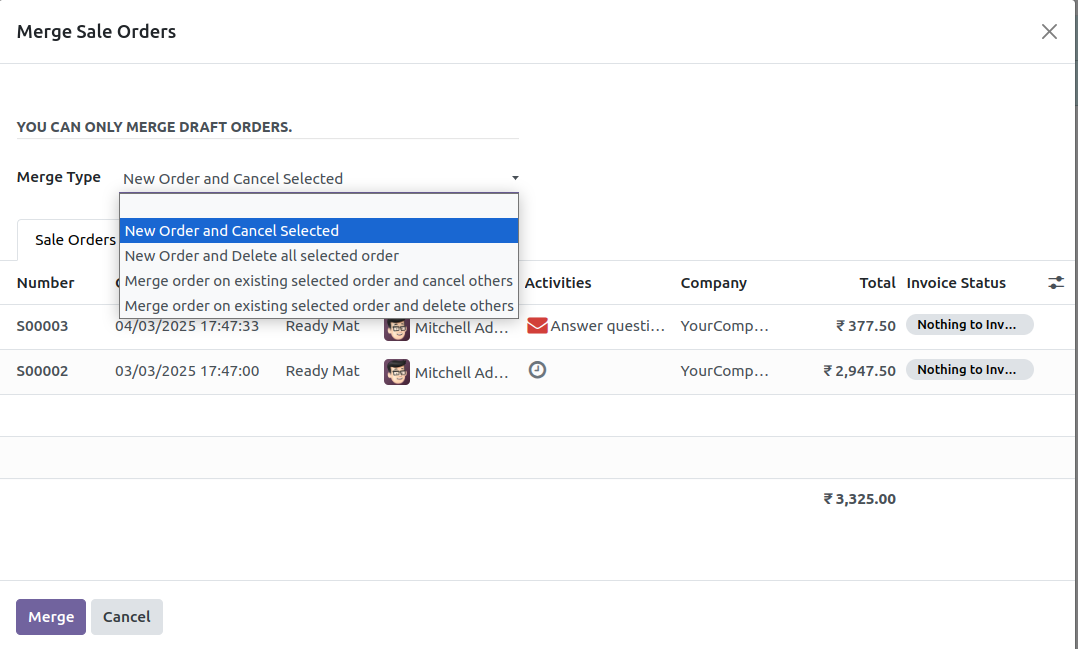Click the "Nothing to Invoice" badge on S00003
Screen dimensions: 1078x649
pyautogui.click(x=969, y=323)
